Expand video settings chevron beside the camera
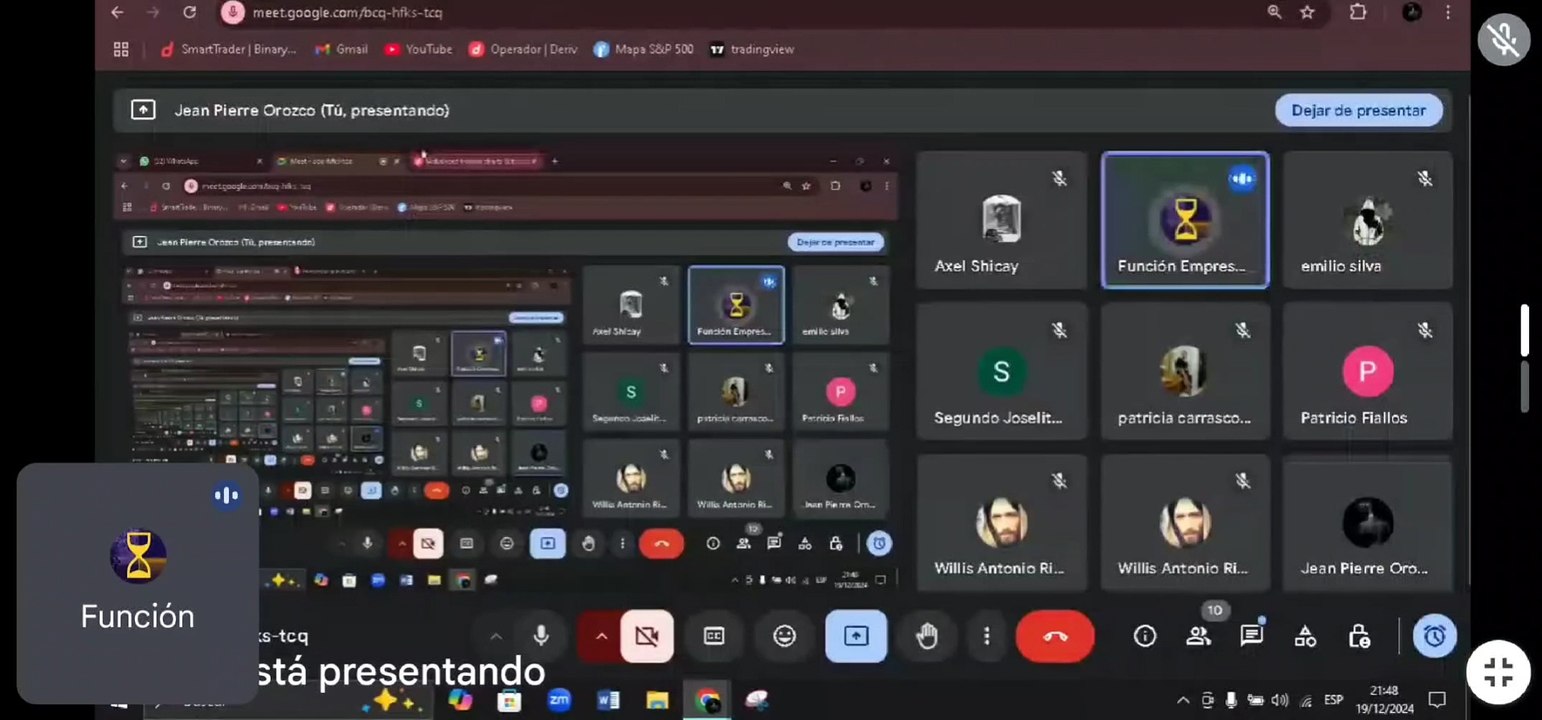Screen dimensions: 1542x720 click(x=602, y=636)
